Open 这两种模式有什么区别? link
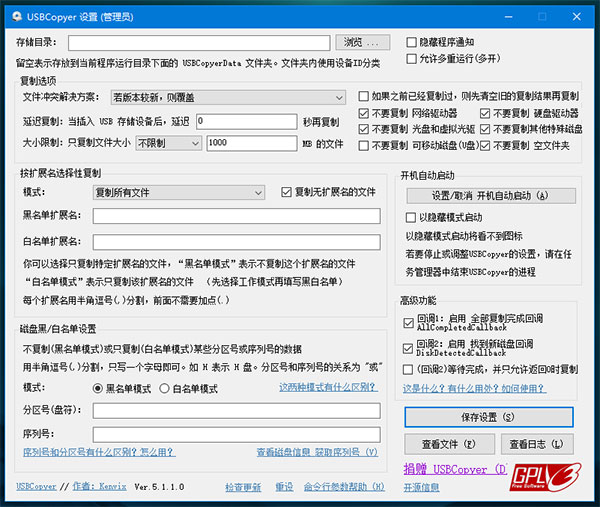The width and height of the screenshot is (600, 507). (328, 387)
